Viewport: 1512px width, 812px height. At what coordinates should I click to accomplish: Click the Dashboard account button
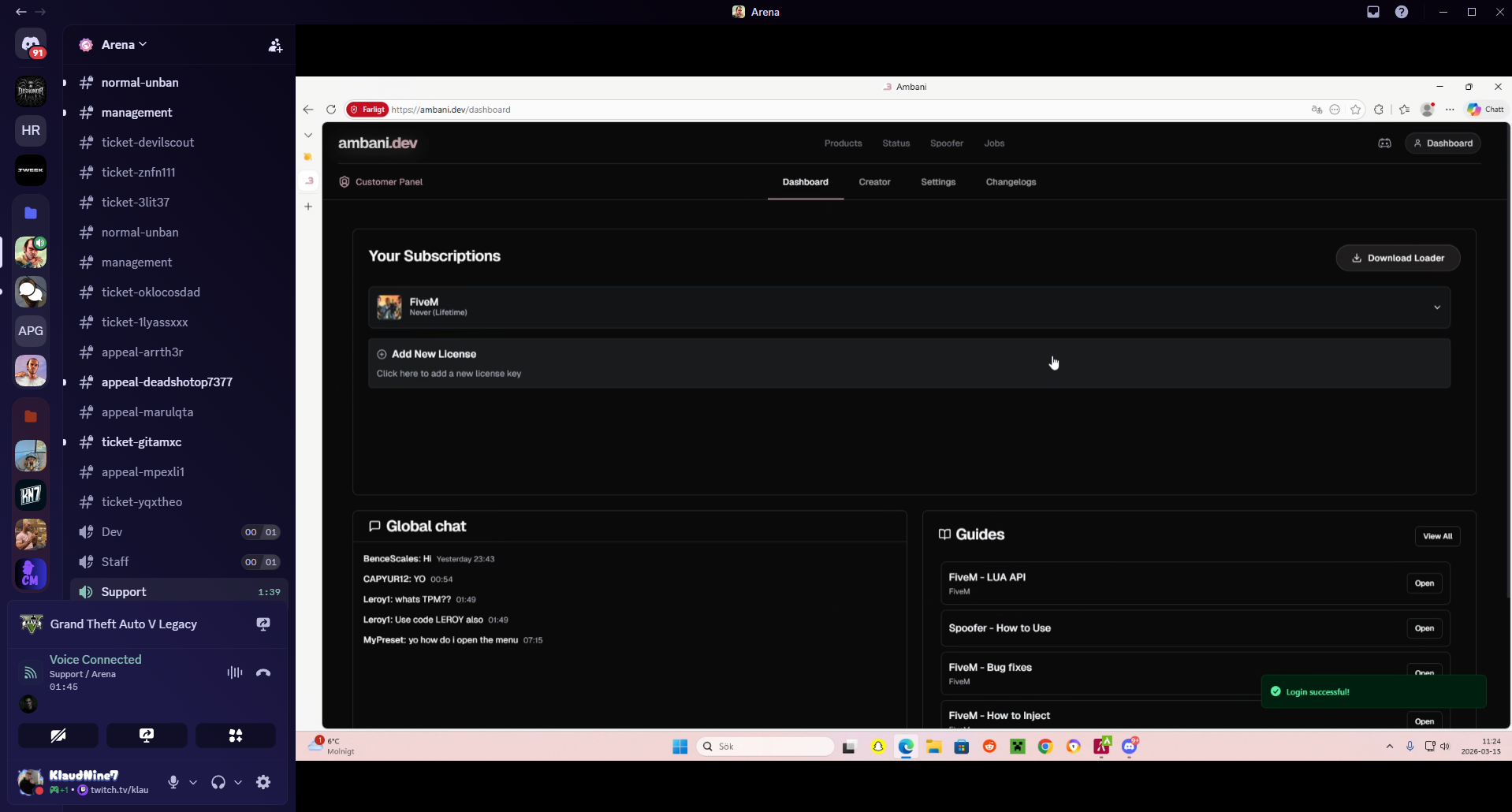1443,143
